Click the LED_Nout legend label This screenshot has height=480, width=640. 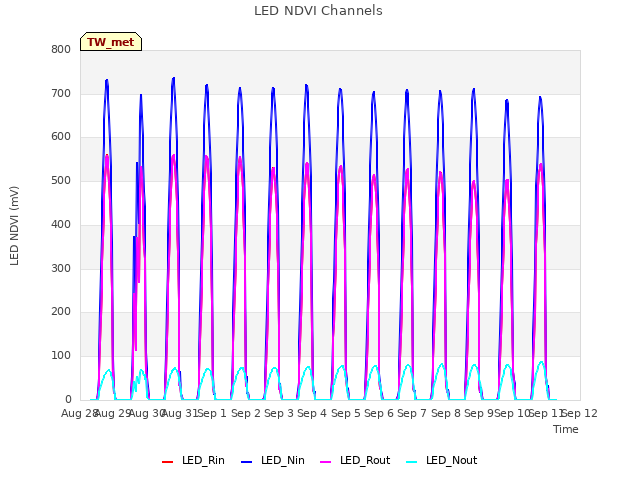point(452,460)
